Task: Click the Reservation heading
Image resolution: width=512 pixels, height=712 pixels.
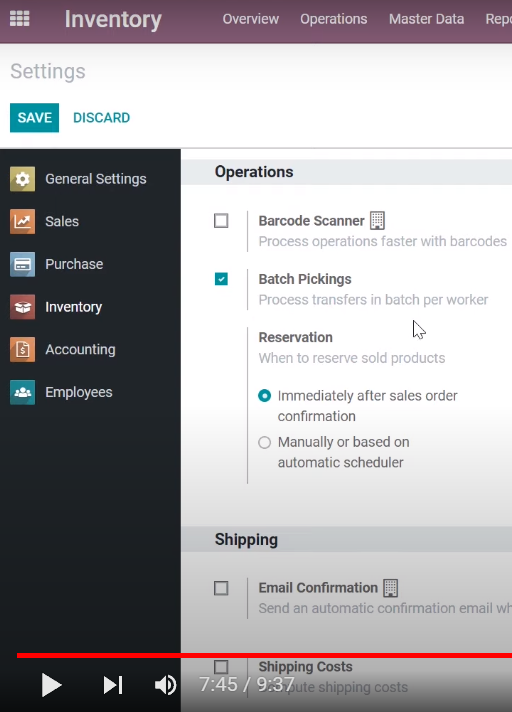Action: click(295, 337)
